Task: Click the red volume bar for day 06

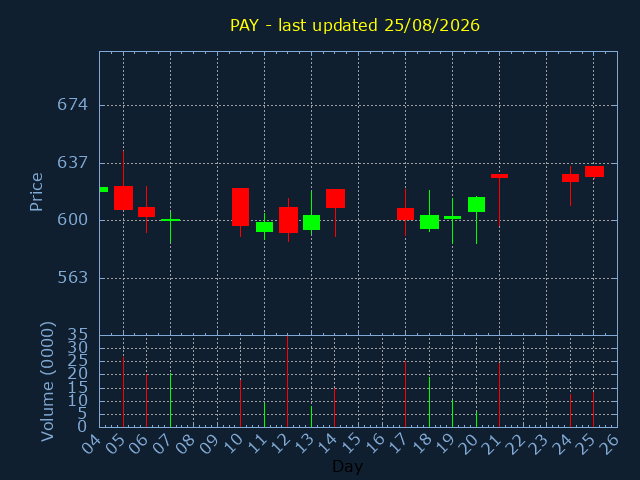Action: pos(147,401)
